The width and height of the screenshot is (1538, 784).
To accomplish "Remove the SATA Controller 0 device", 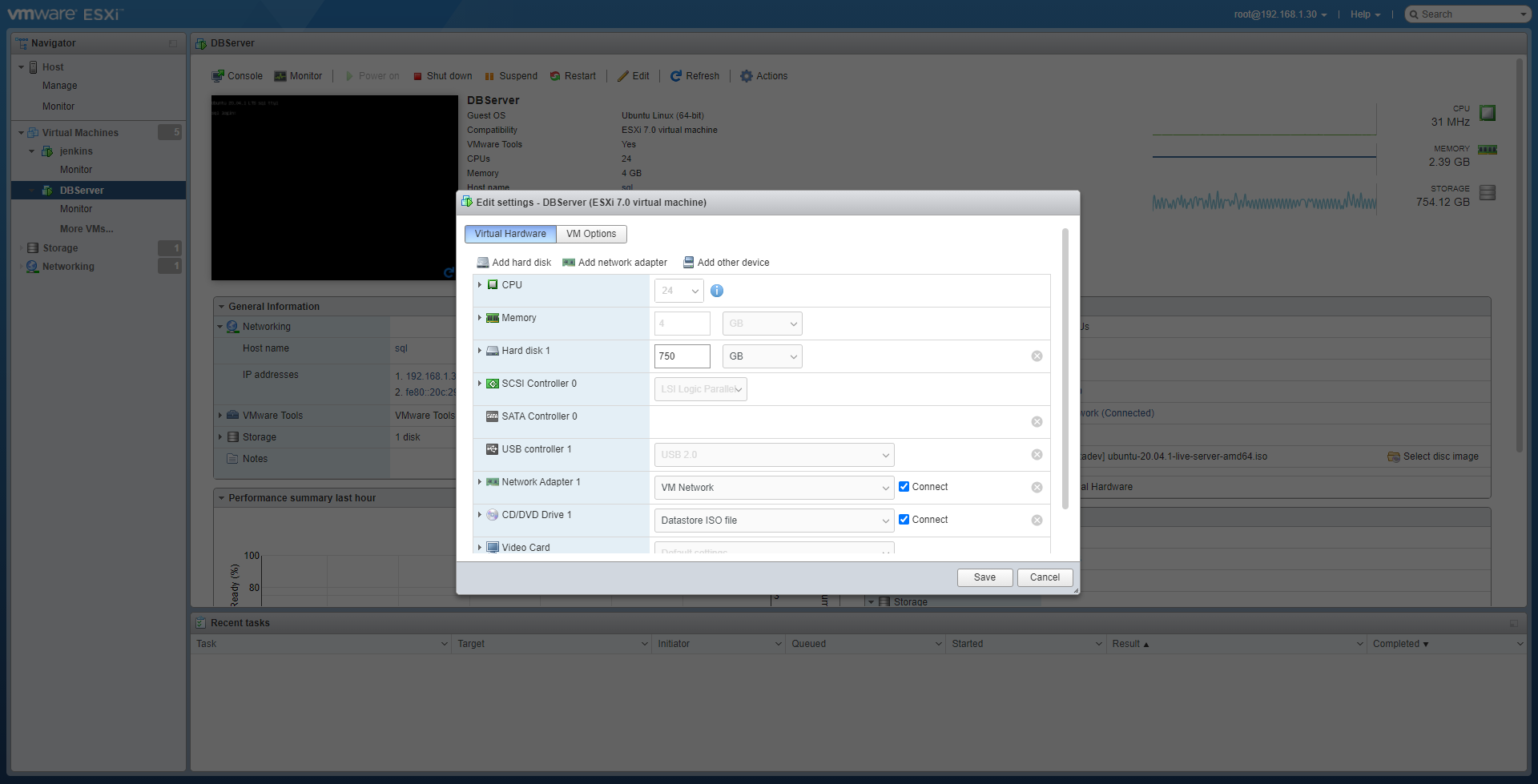I will [x=1037, y=422].
